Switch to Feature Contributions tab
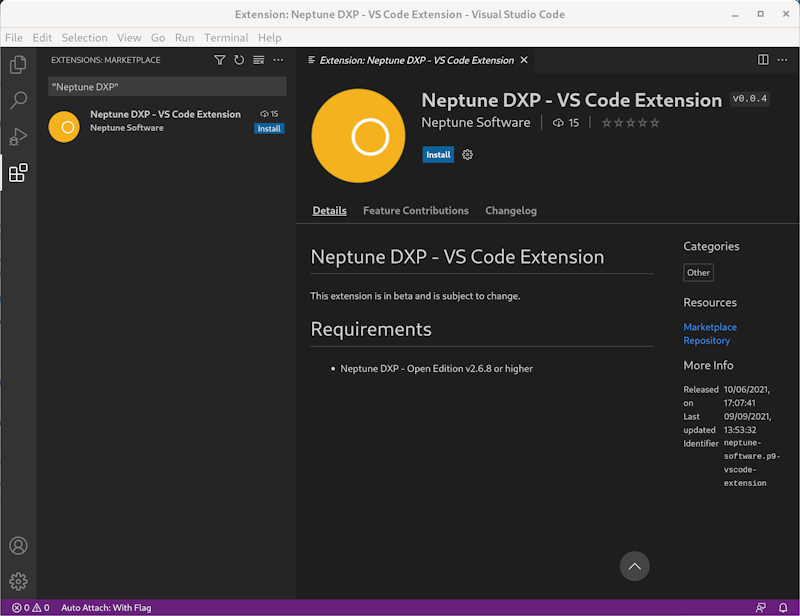This screenshot has width=800, height=616. [x=415, y=211]
